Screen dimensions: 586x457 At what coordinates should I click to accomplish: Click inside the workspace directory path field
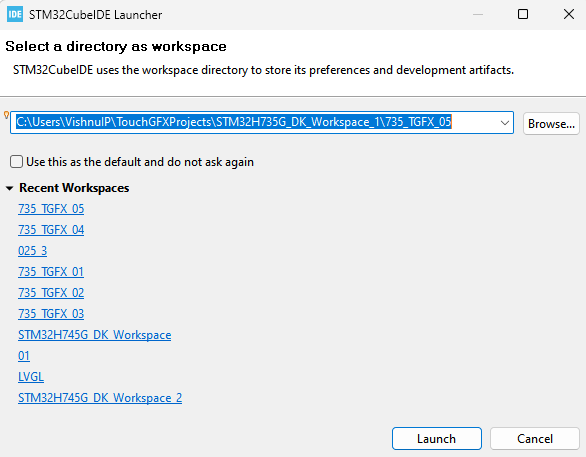click(x=262, y=122)
